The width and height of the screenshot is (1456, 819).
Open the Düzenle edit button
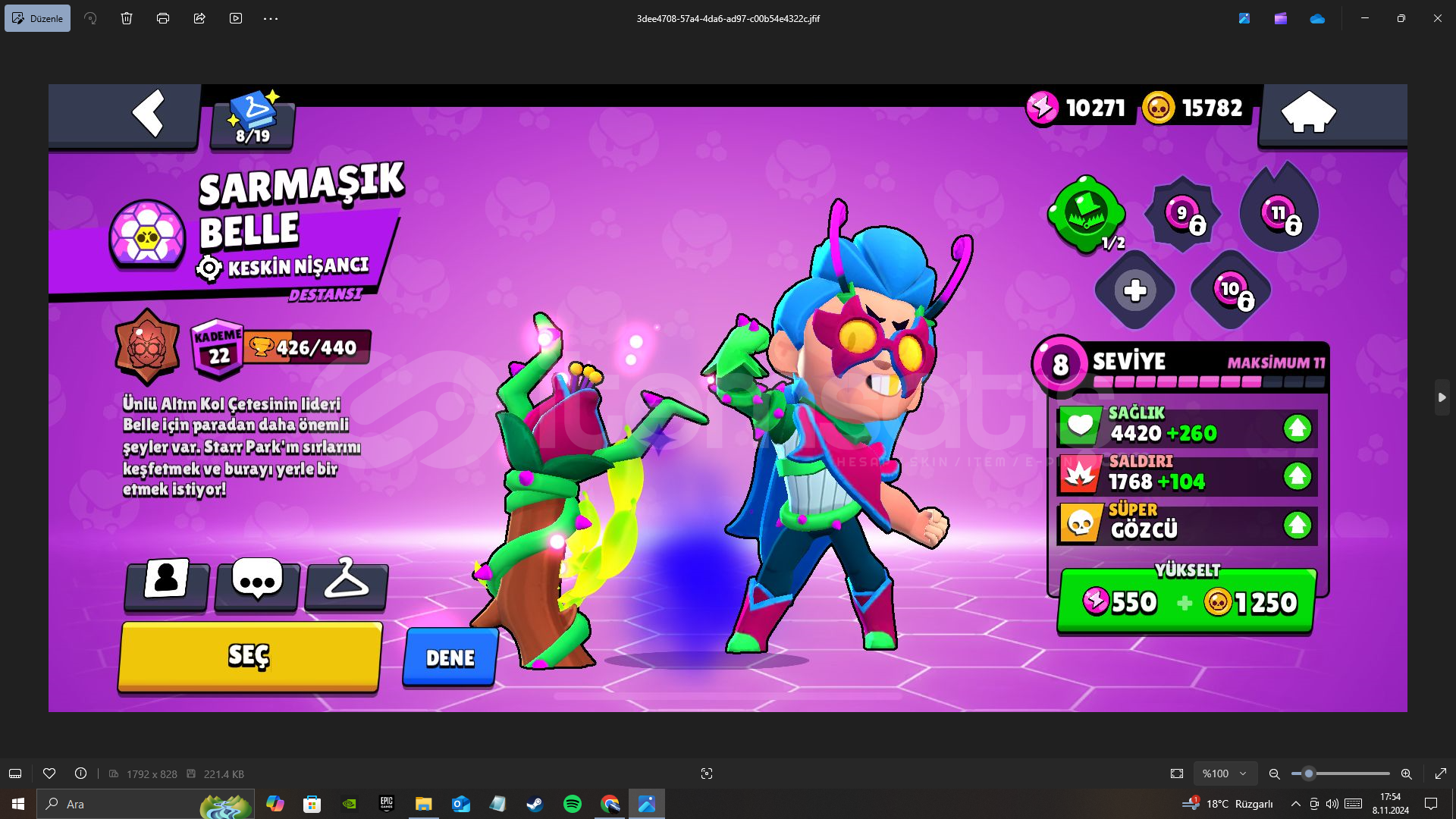[x=37, y=18]
